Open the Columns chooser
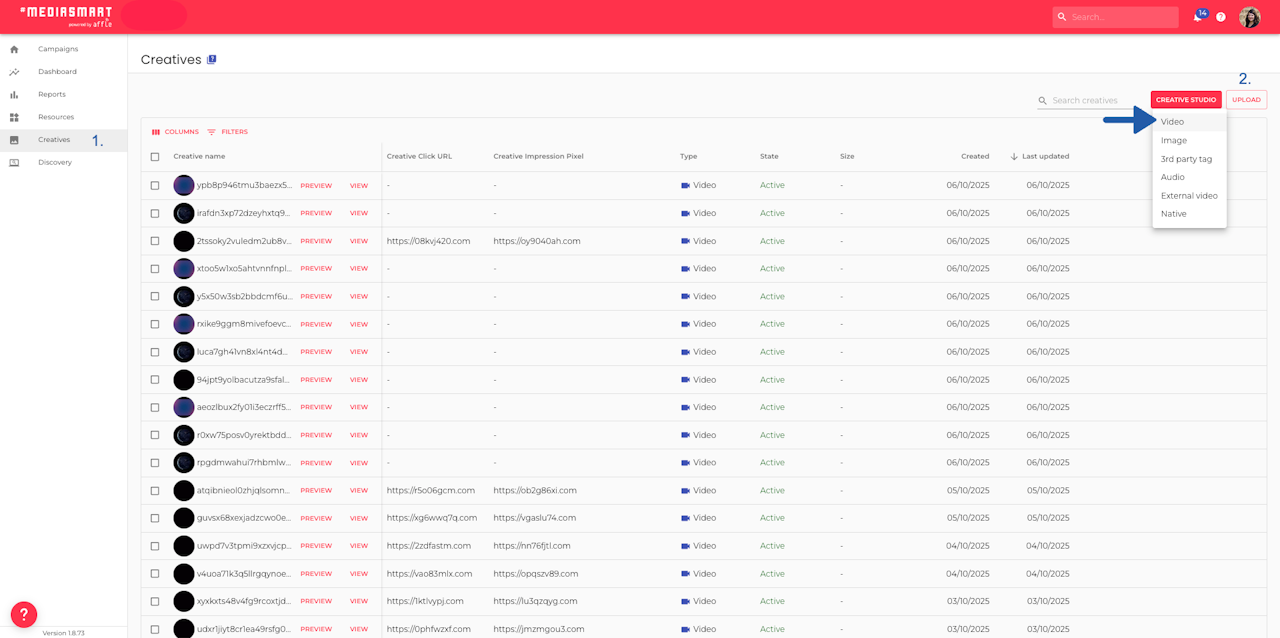This screenshot has height=638, width=1280. coord(175,132)
